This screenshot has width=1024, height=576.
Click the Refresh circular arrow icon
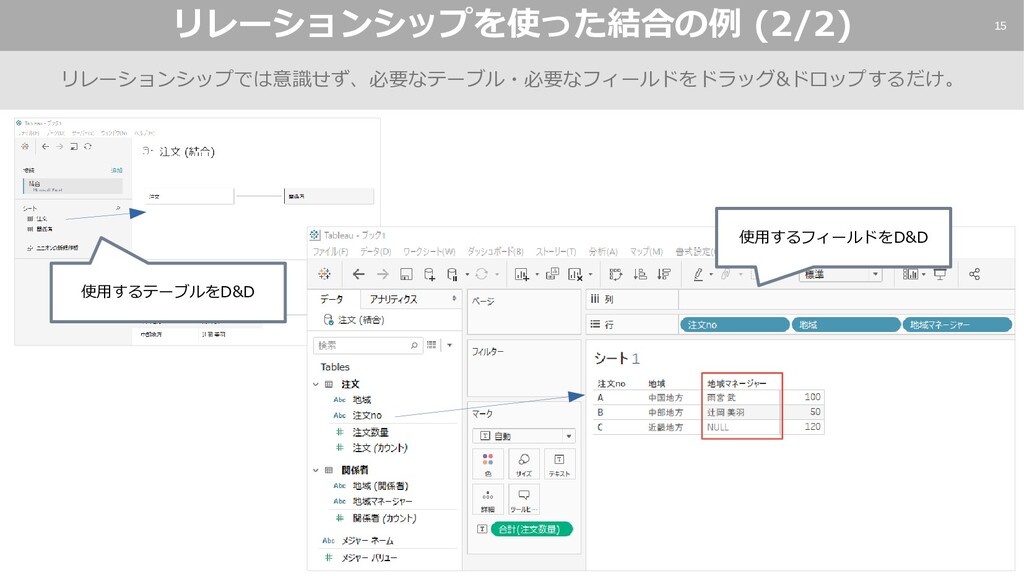(481, 274)
